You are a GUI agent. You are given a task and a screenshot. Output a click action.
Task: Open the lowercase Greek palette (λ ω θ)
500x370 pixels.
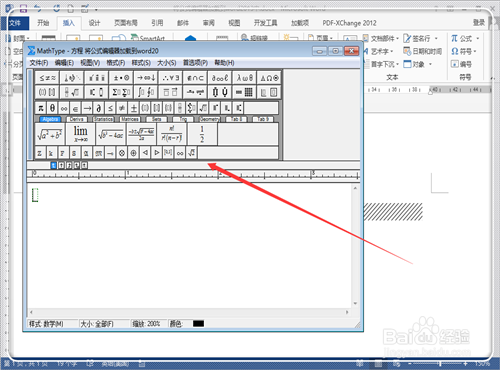click(245, 78)
